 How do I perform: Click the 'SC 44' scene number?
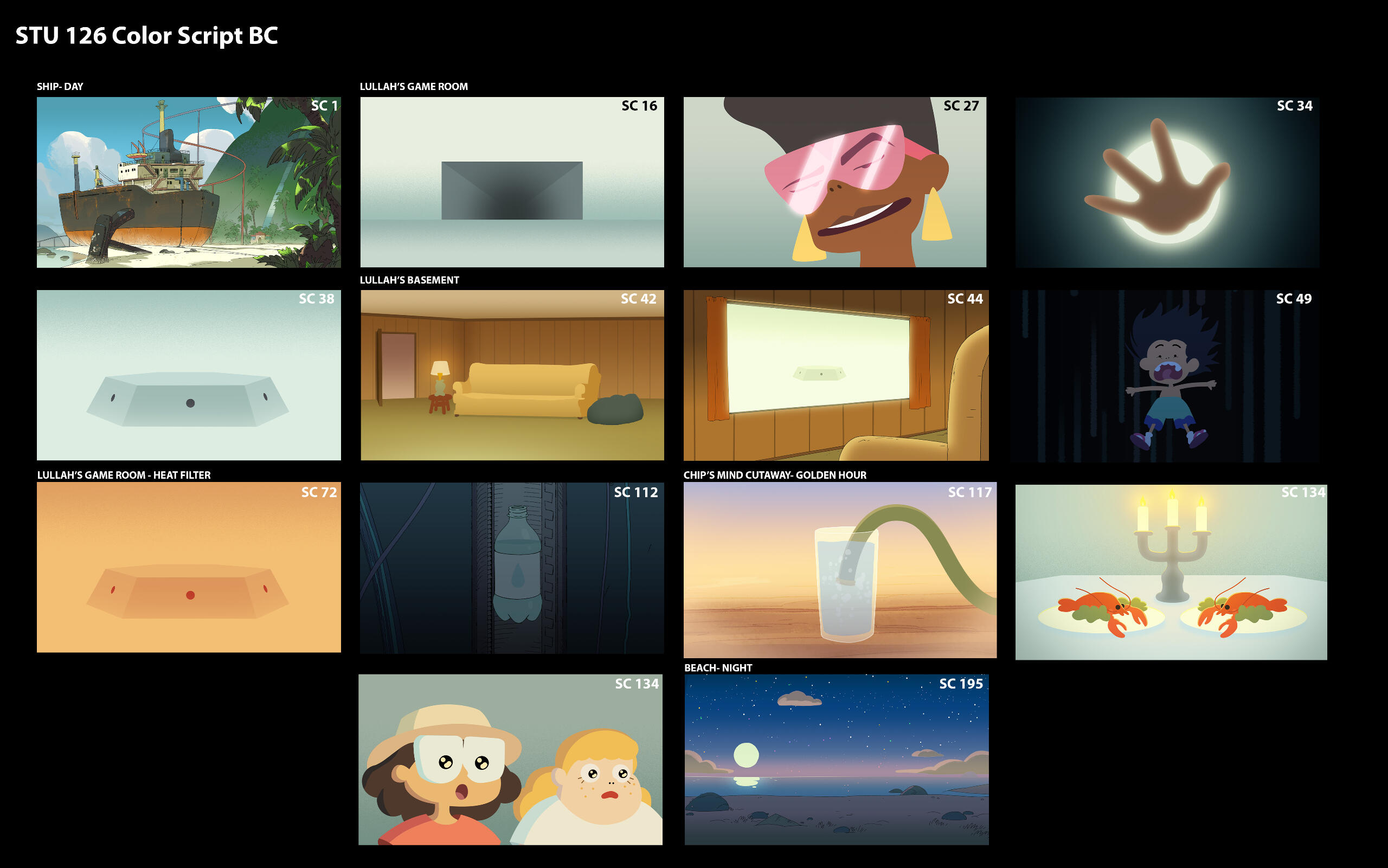pos(965,299)
